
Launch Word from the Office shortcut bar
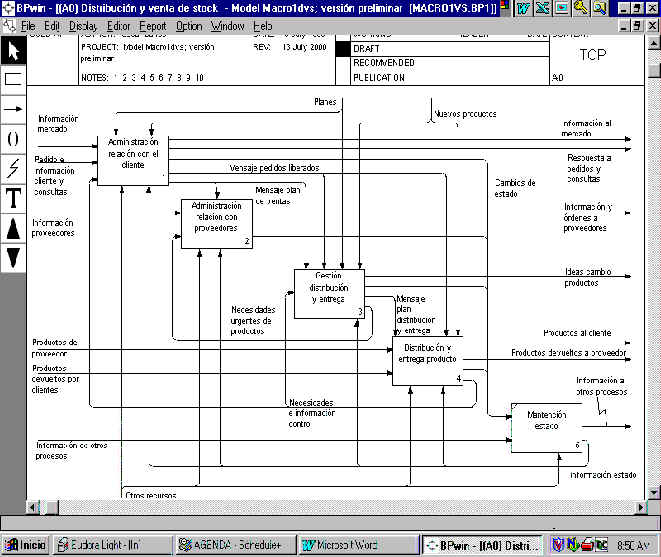pos(523,8)
